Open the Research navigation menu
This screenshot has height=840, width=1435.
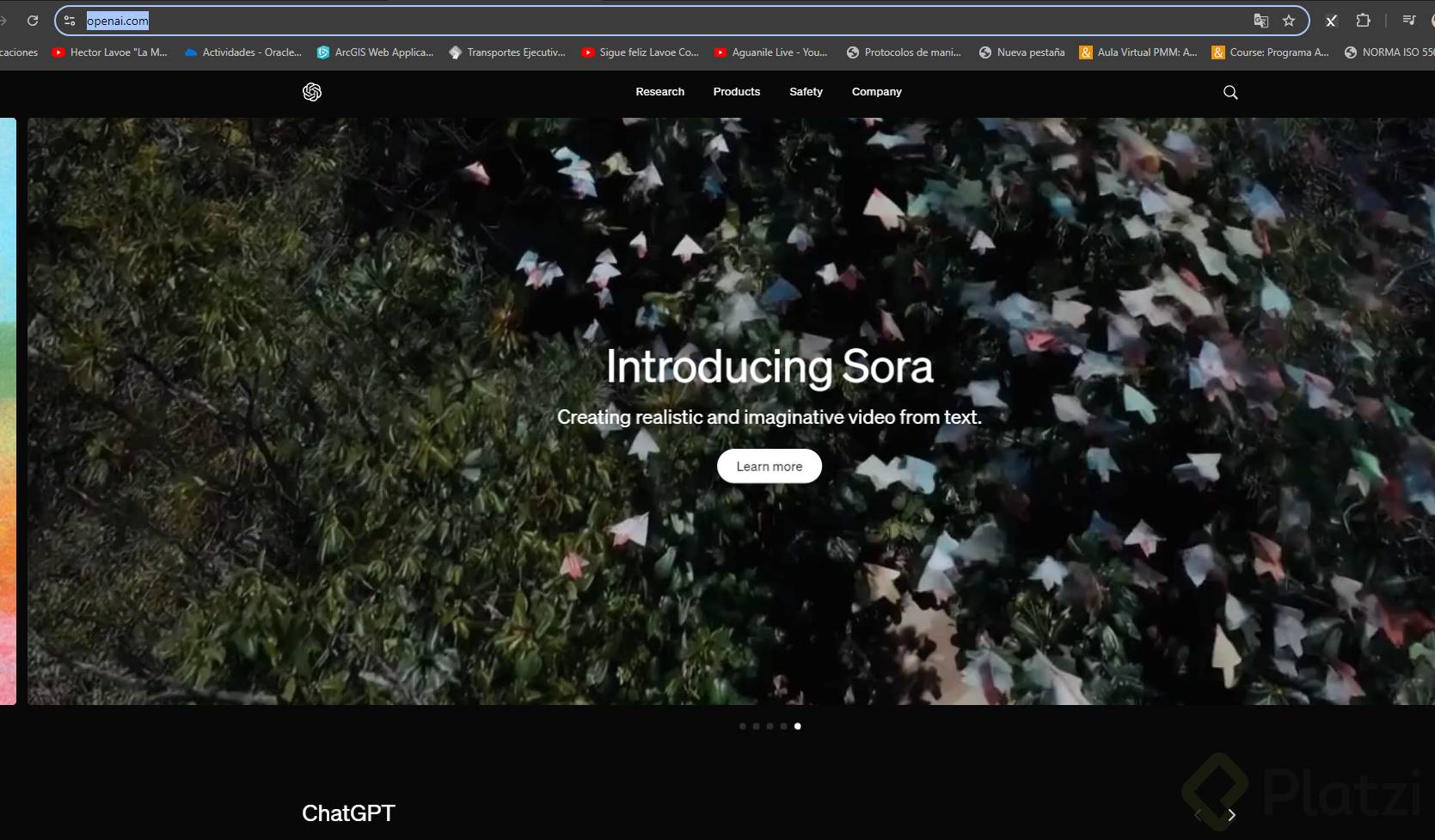click(x=660, y=92)
